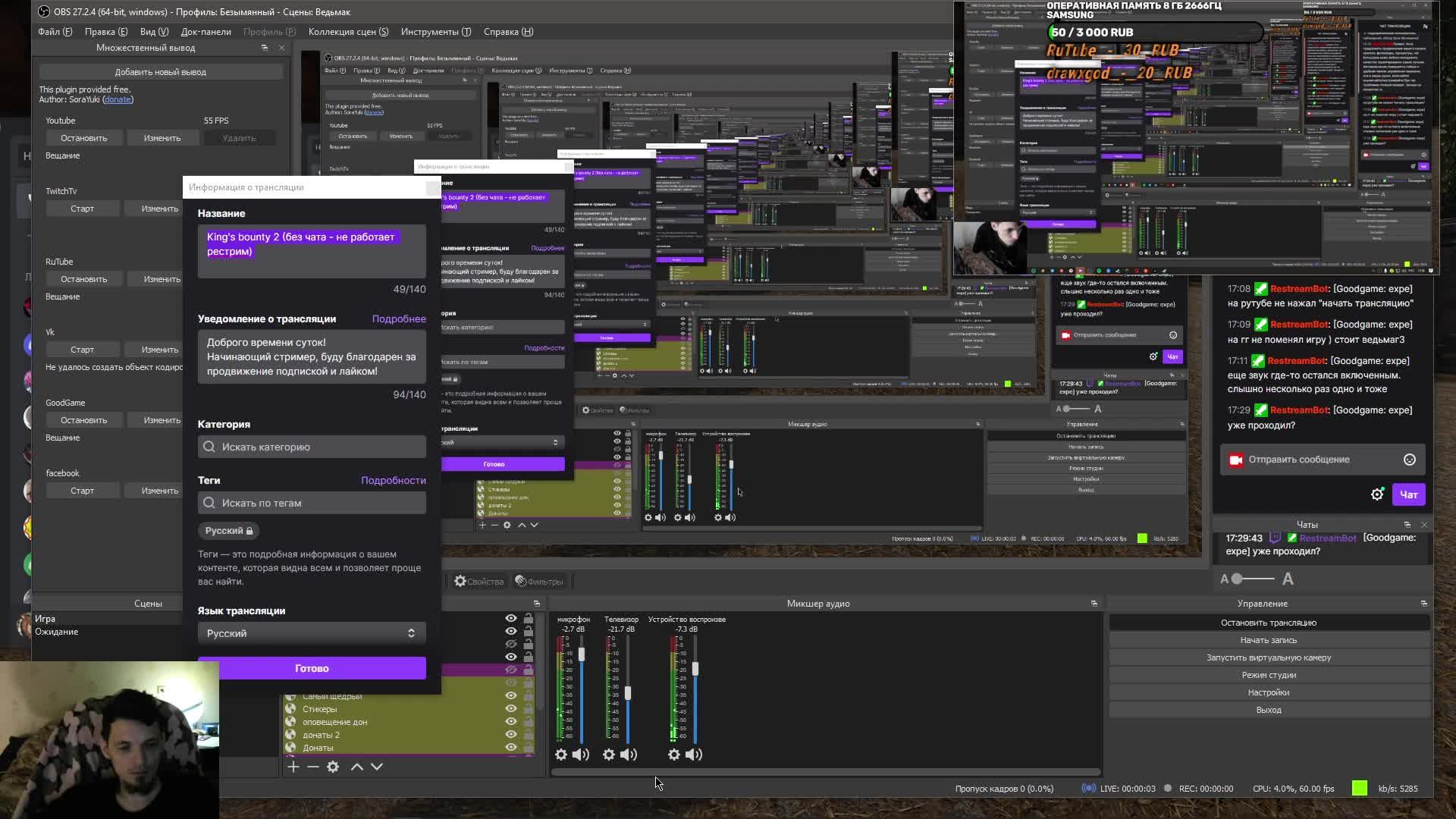
Task: Hide the Стикеры source
Action: [511, 709]
